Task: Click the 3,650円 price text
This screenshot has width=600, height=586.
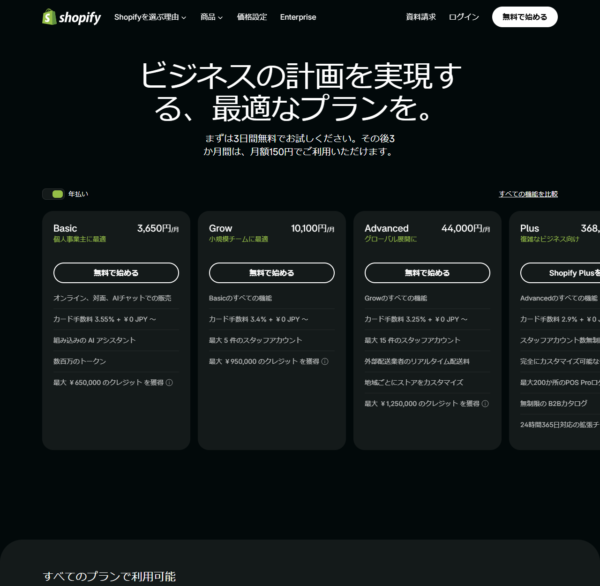Action: [x=158, y=229]
